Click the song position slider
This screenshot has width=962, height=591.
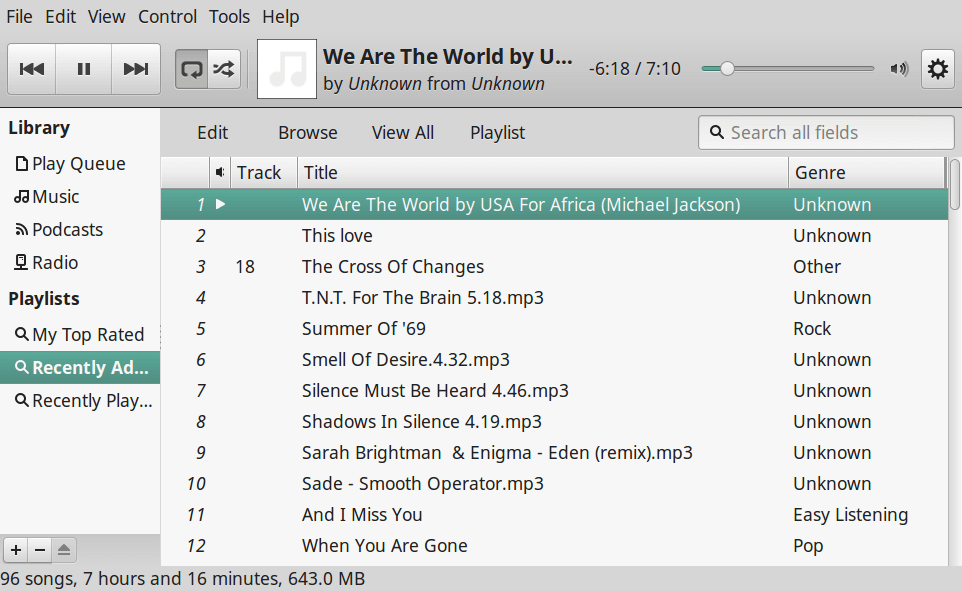pos(787,69)
